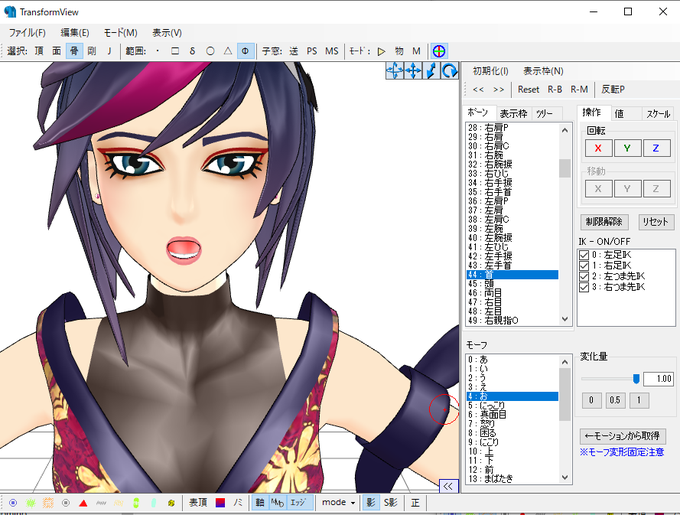Choose rectangle range selection
Image resolution: width=680 pixels, height=515 pixels.
(175, 51)
